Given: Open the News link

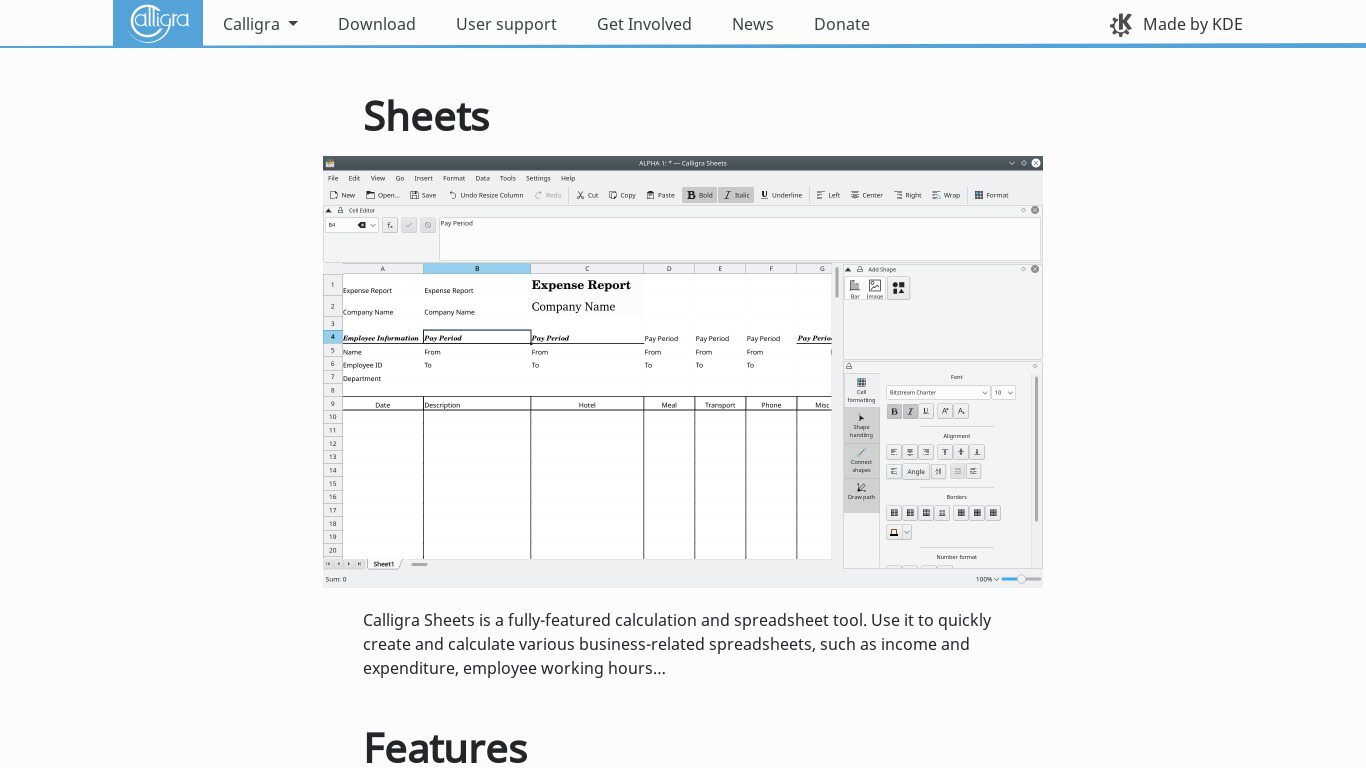Looking at the screenshot, I should [753, 24].
